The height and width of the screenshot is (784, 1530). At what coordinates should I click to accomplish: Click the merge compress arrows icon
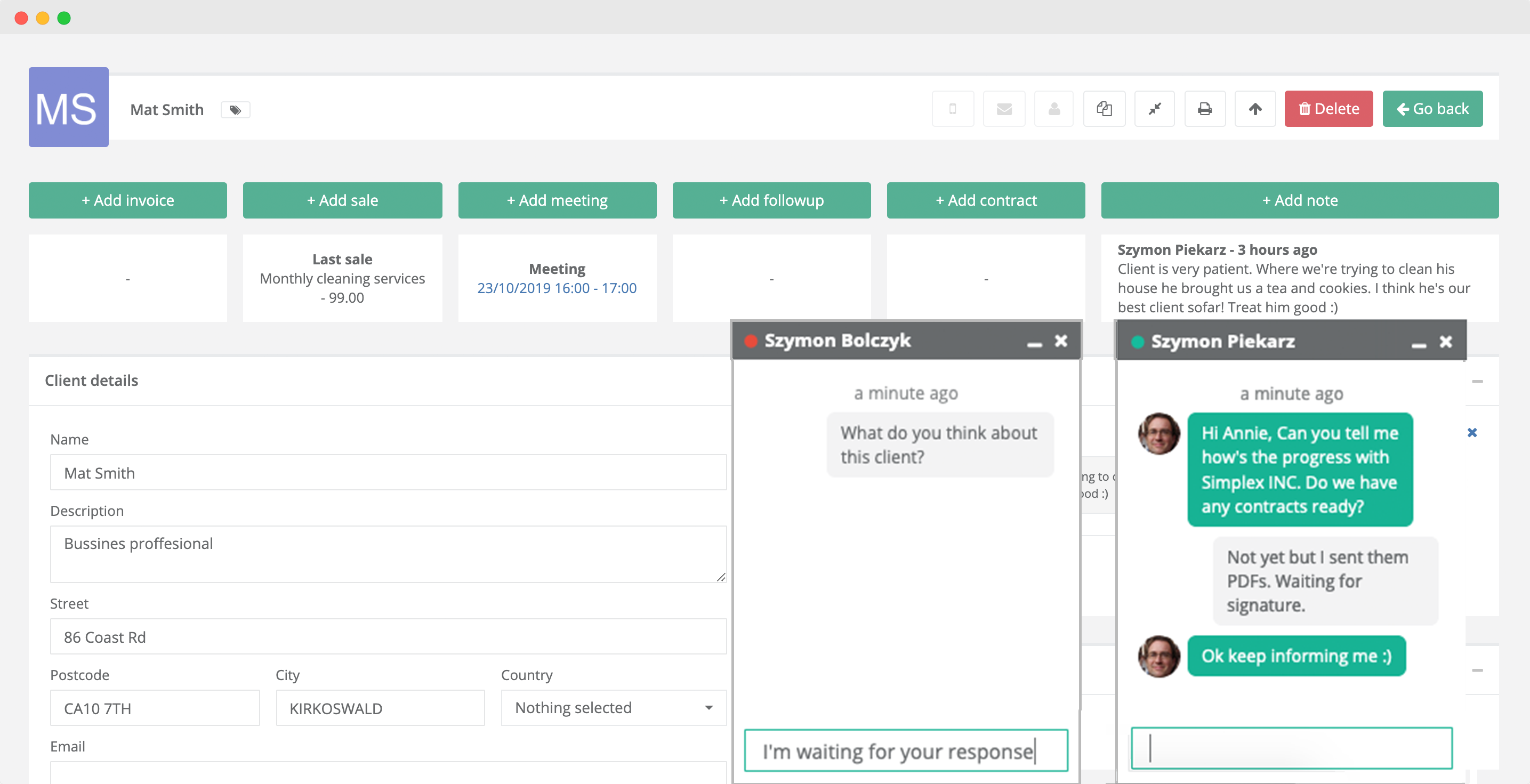point(1154,109)
